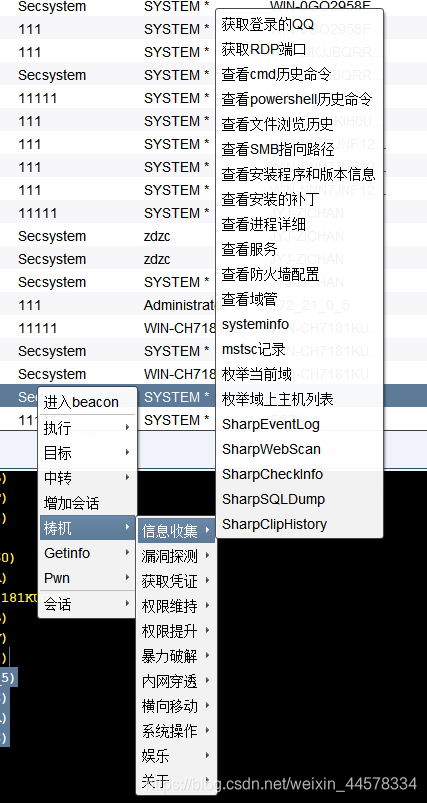Viewport: 427px width, 803px height.
Task: Run SharpWebScan
Action: [x=300, y=449]
